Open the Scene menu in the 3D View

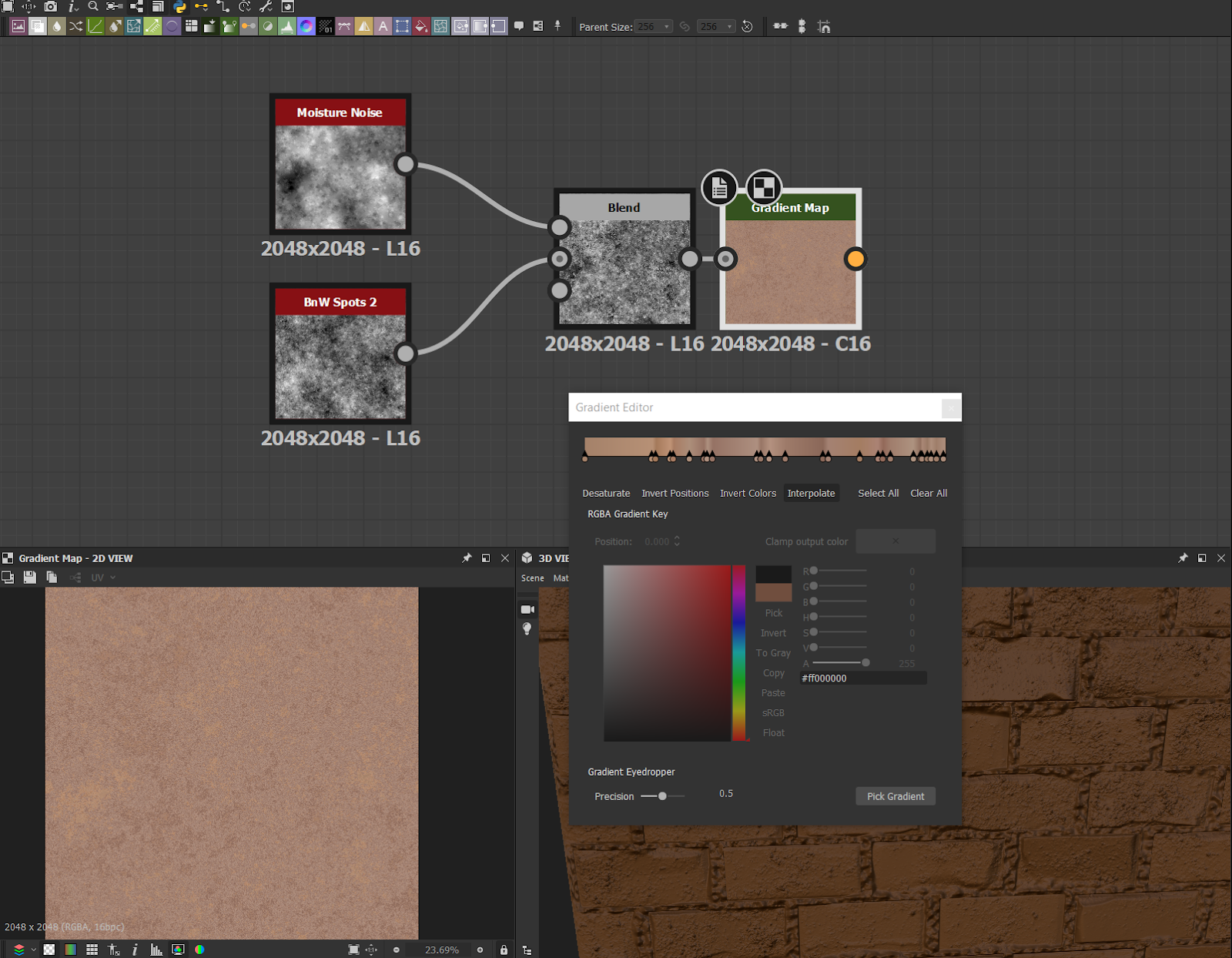532,578
